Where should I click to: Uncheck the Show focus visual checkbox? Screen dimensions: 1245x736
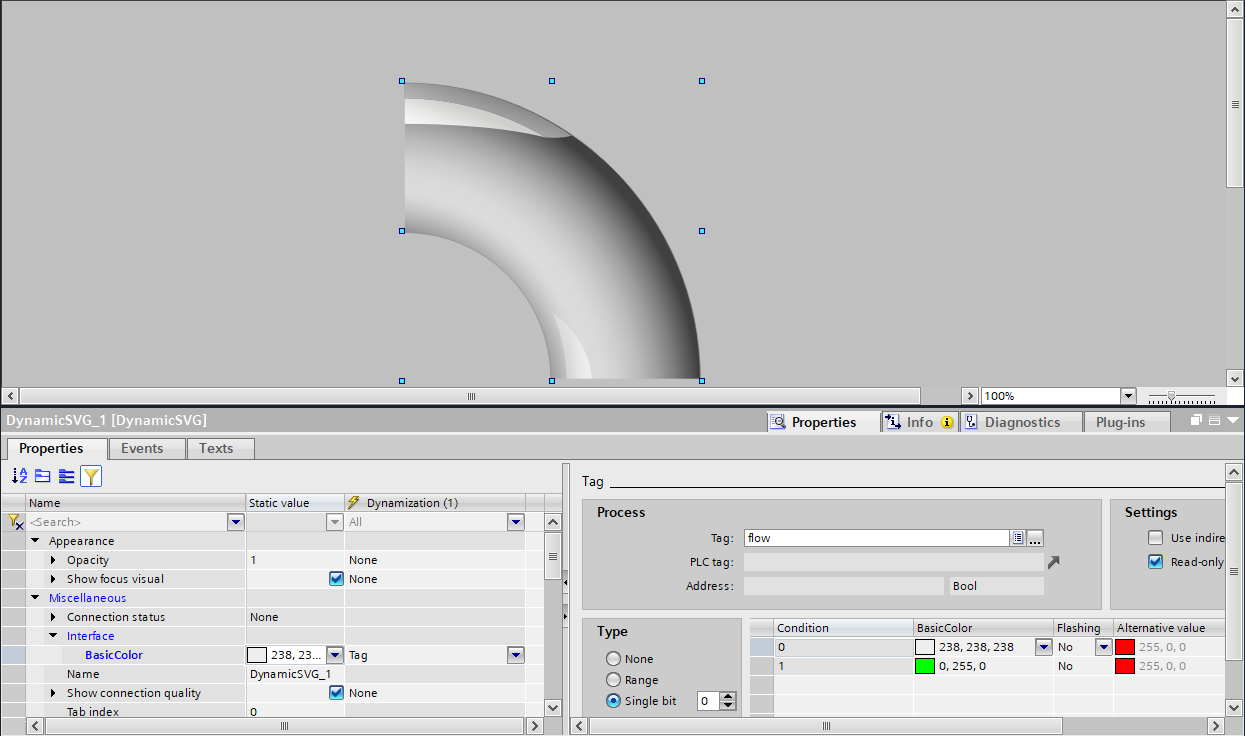click(x=336, y=579)
